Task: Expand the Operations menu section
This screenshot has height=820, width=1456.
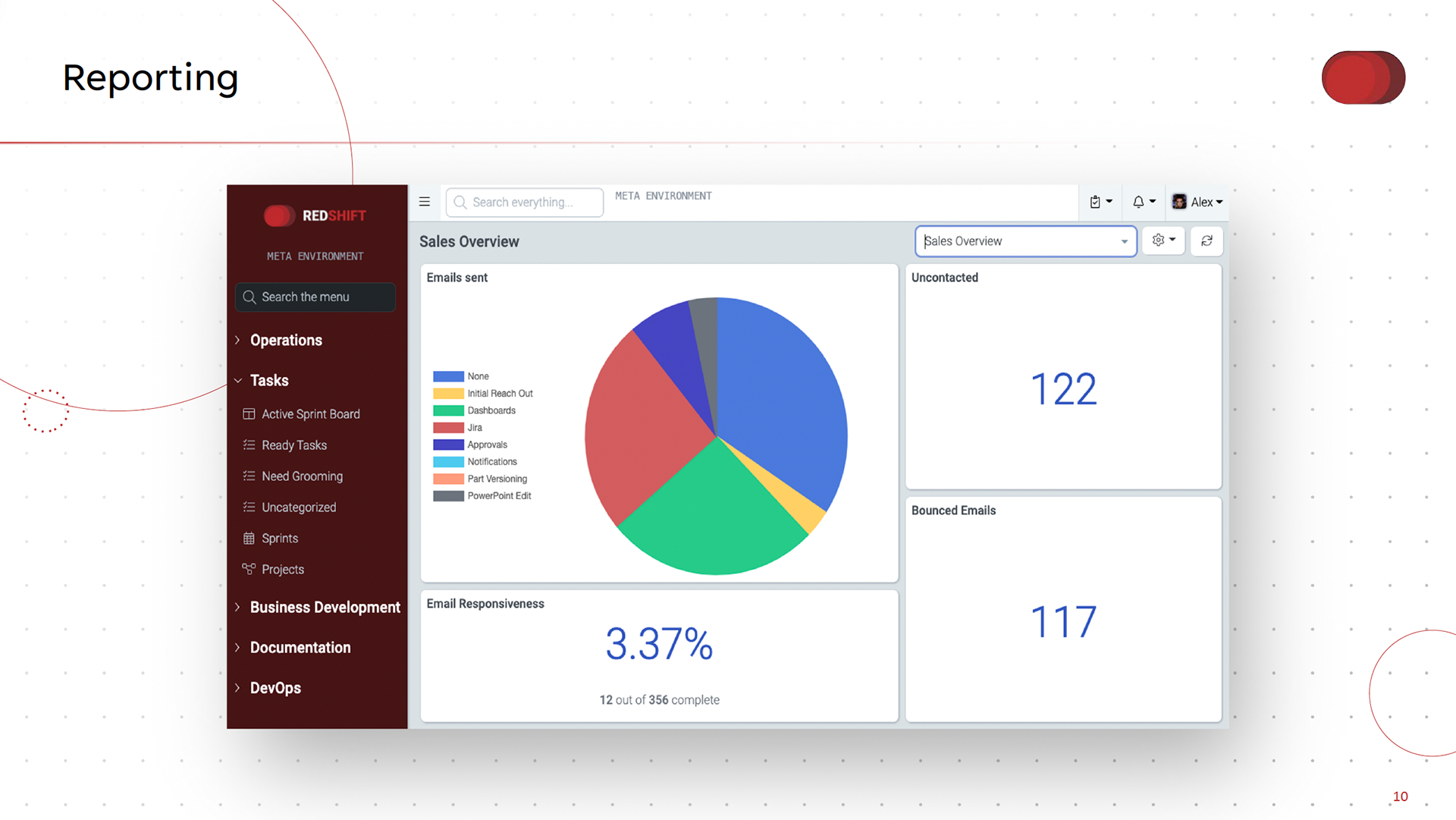Action: click(x=286, y=341)
